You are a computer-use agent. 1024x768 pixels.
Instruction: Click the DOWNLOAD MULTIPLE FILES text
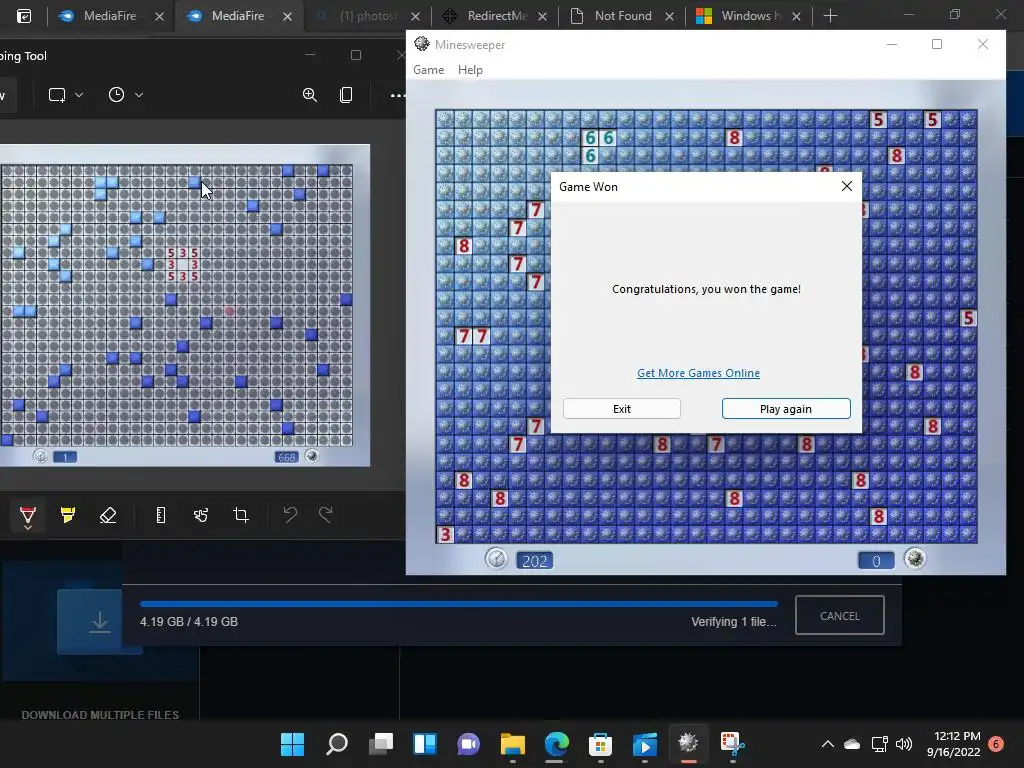[x=100, y=715]
